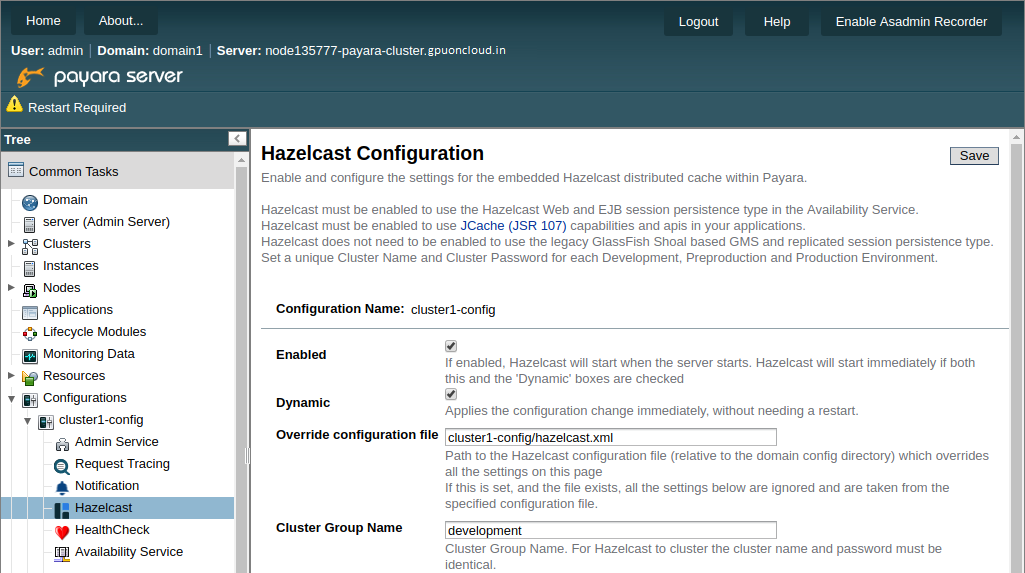
Task: Click the Monitoring Data icon
Action: (x=29, y=355)
